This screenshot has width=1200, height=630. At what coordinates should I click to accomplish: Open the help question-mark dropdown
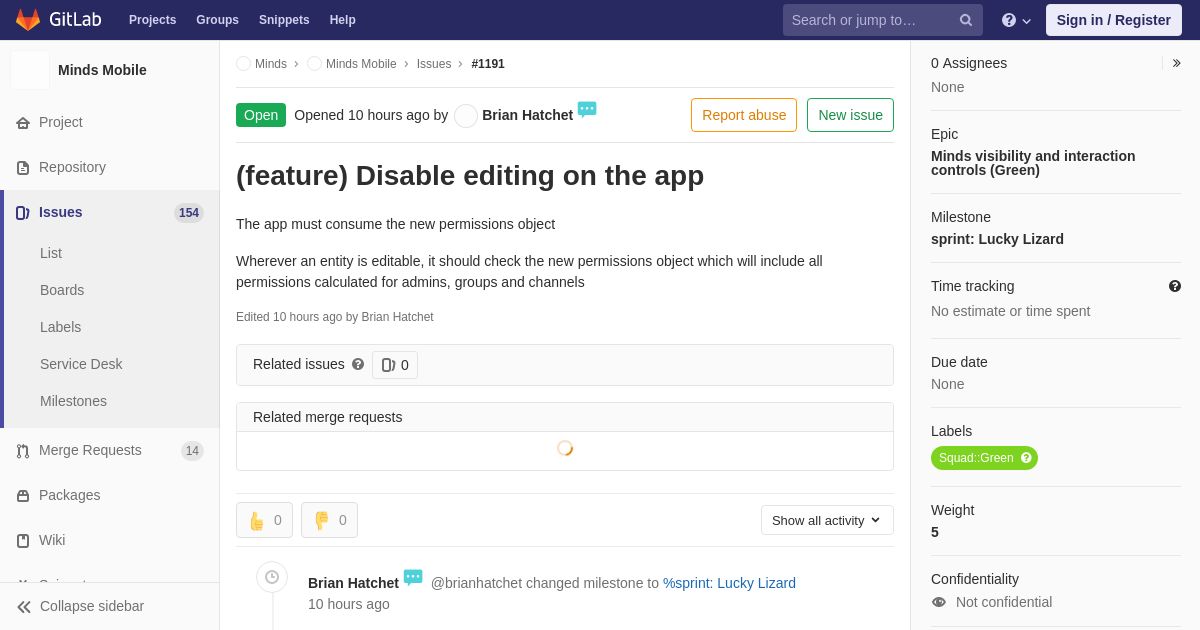click(1016, 20)
